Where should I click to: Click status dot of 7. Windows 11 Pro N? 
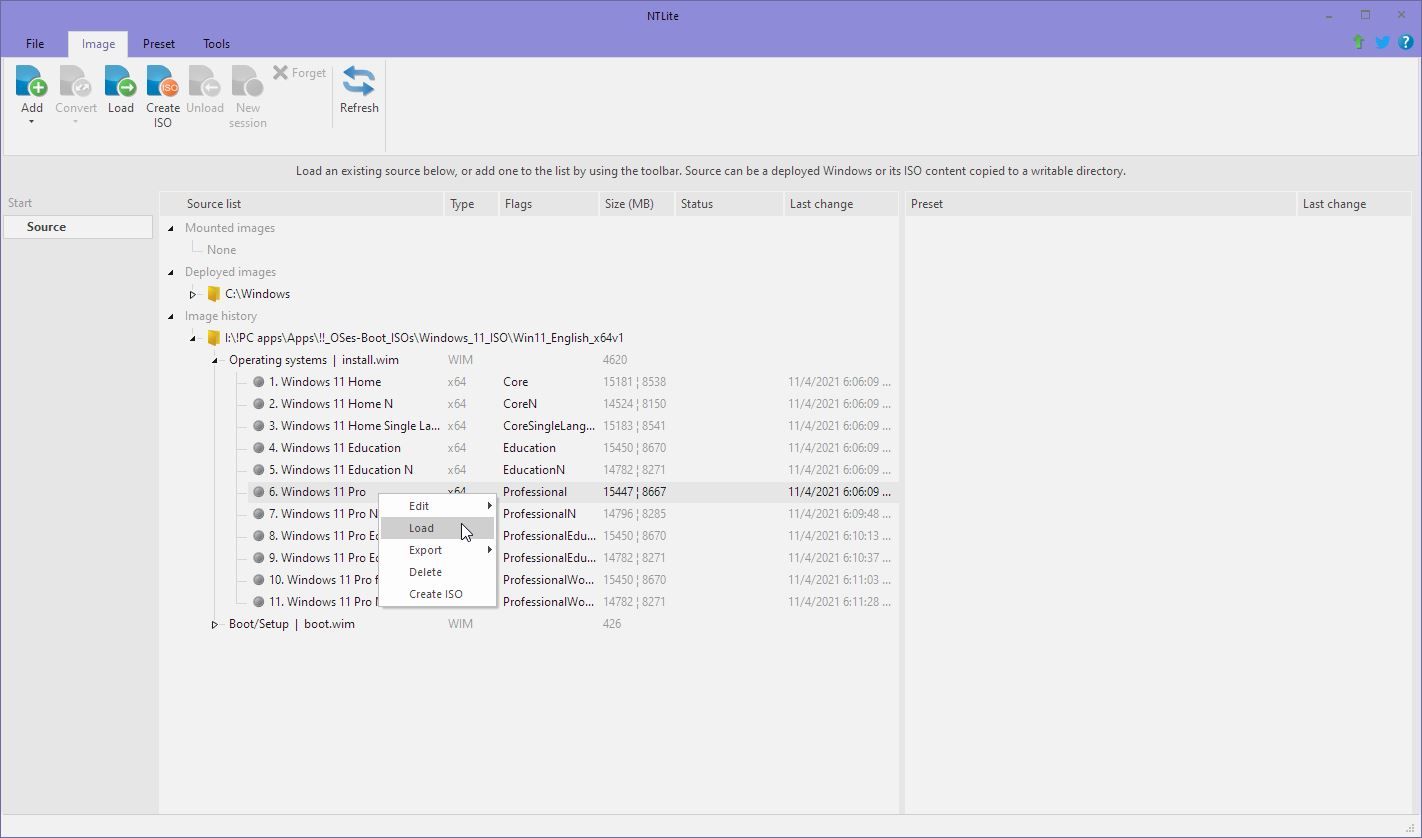(x=259, y=514)
